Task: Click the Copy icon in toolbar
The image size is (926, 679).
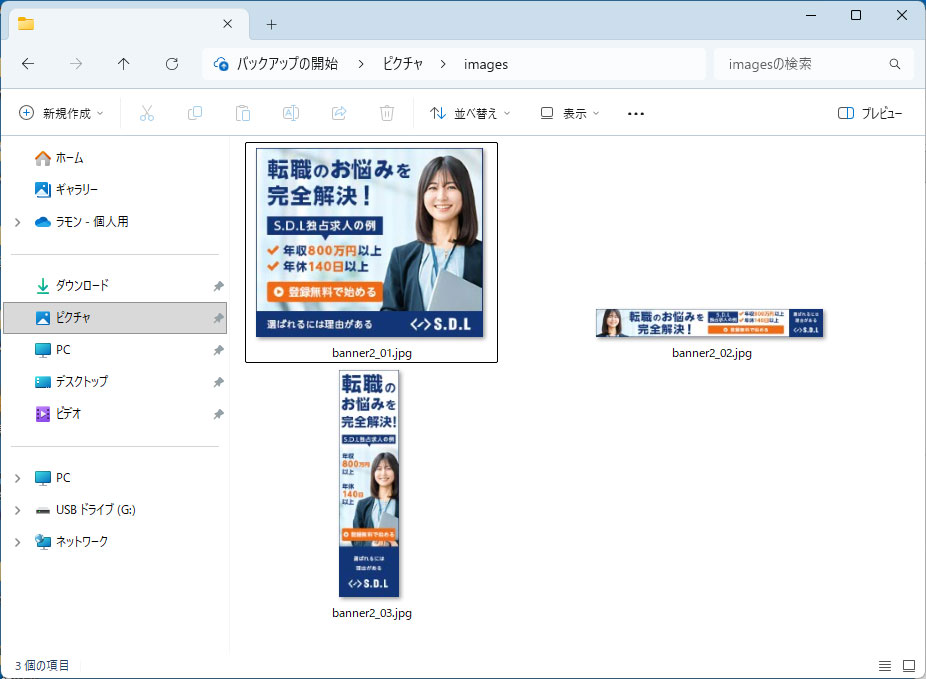Action: pos(195,113)
